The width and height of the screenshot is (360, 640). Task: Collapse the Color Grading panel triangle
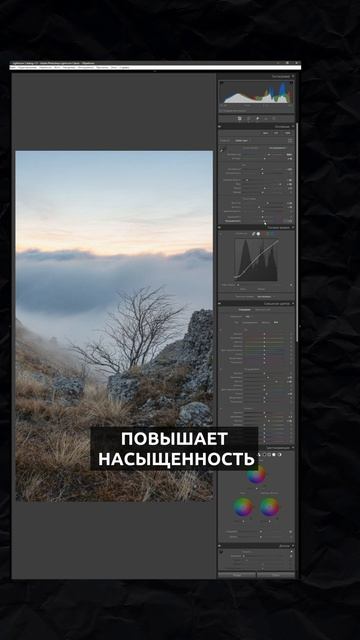coord(293,448)
